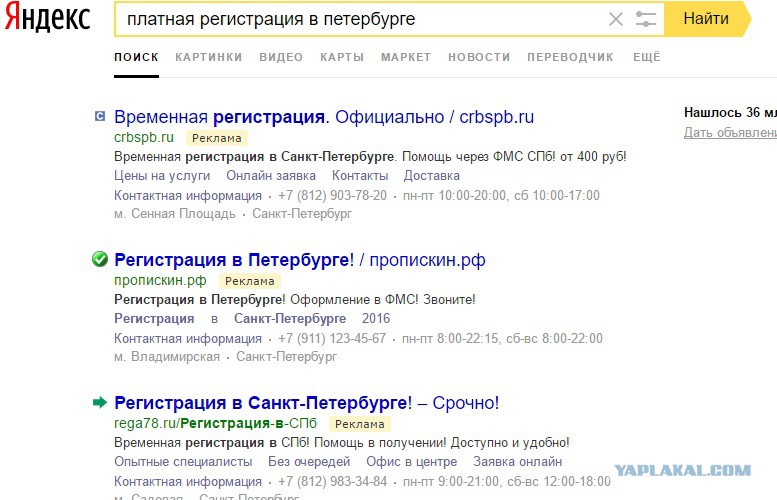This screenshot has height=500, width=777.
Task: Click the Яндекс logo
Action: coord(48,18)
